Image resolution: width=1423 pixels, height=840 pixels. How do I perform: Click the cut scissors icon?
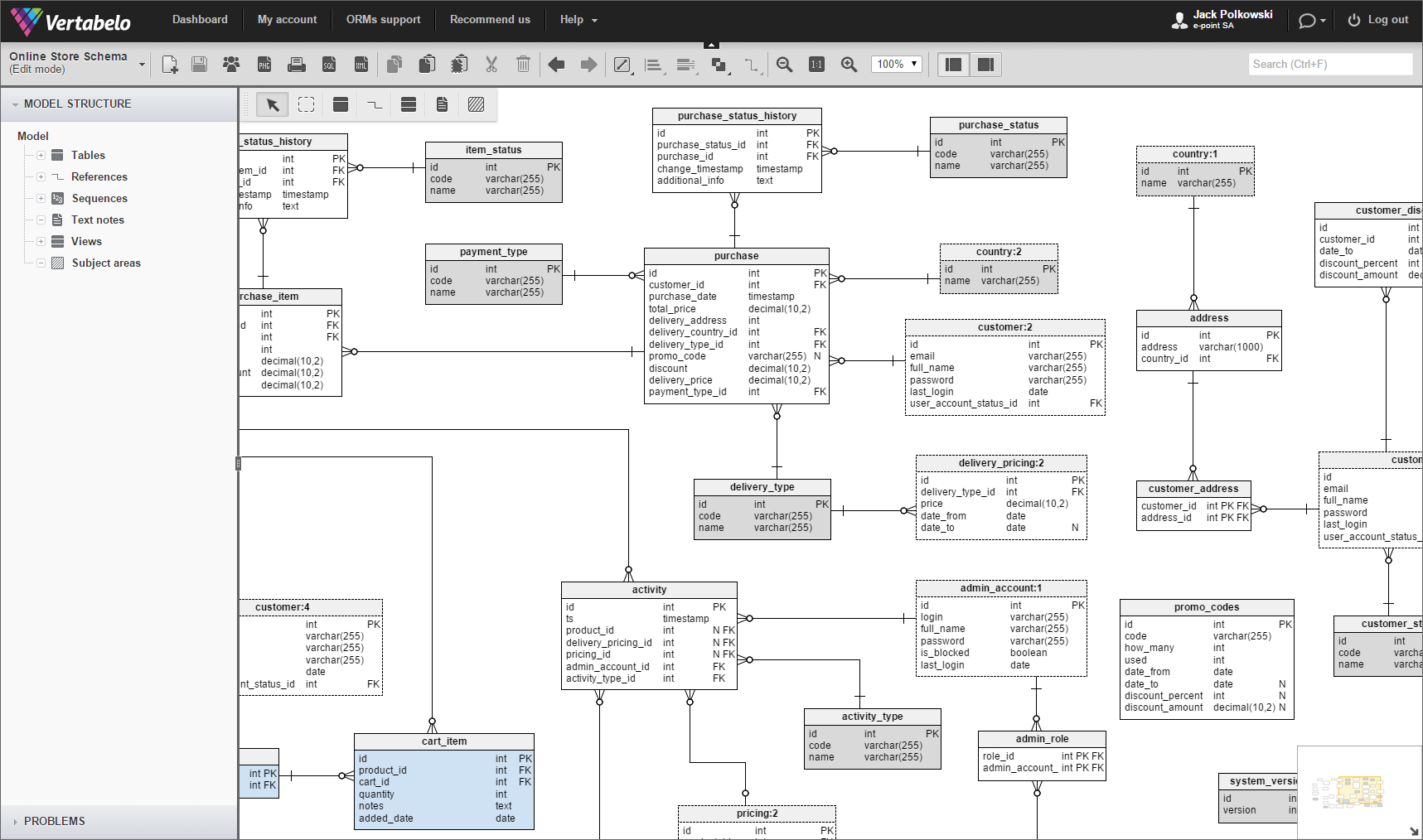click(491, 65)
